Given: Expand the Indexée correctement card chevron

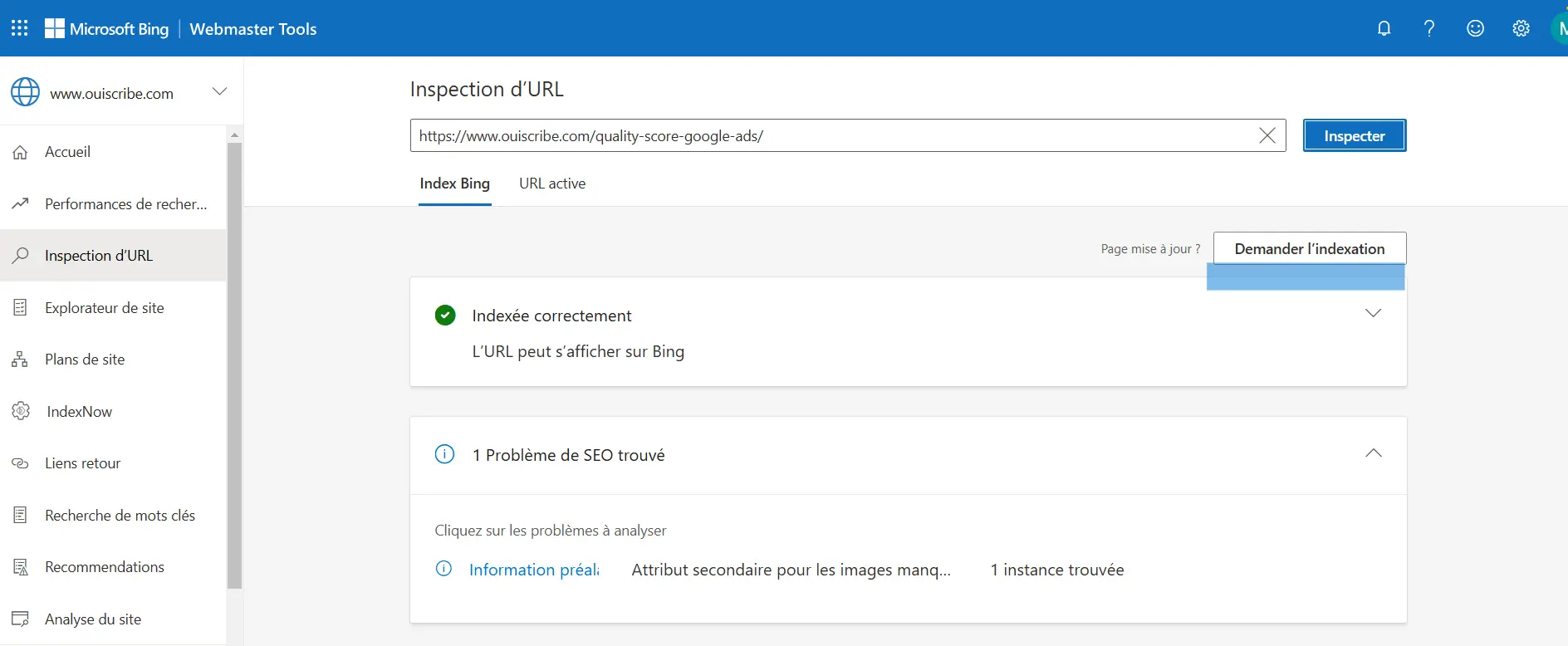Looking at the screenshot, I should [x=1373, y=313].
